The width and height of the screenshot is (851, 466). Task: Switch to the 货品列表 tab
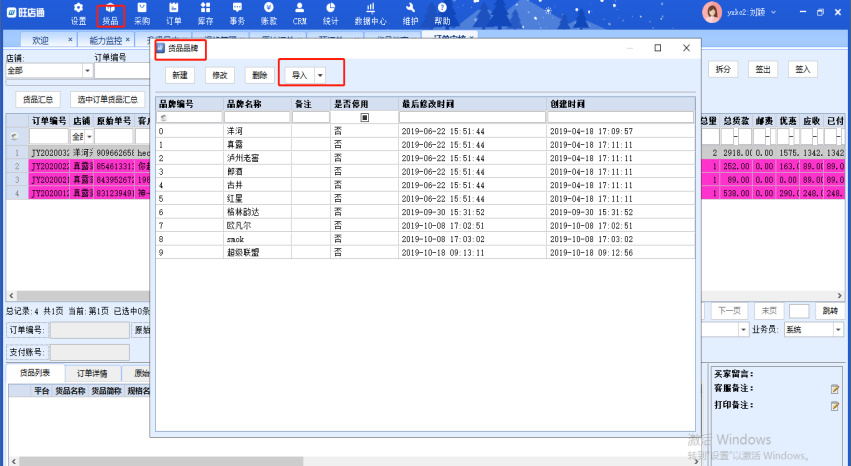(35, 373)
